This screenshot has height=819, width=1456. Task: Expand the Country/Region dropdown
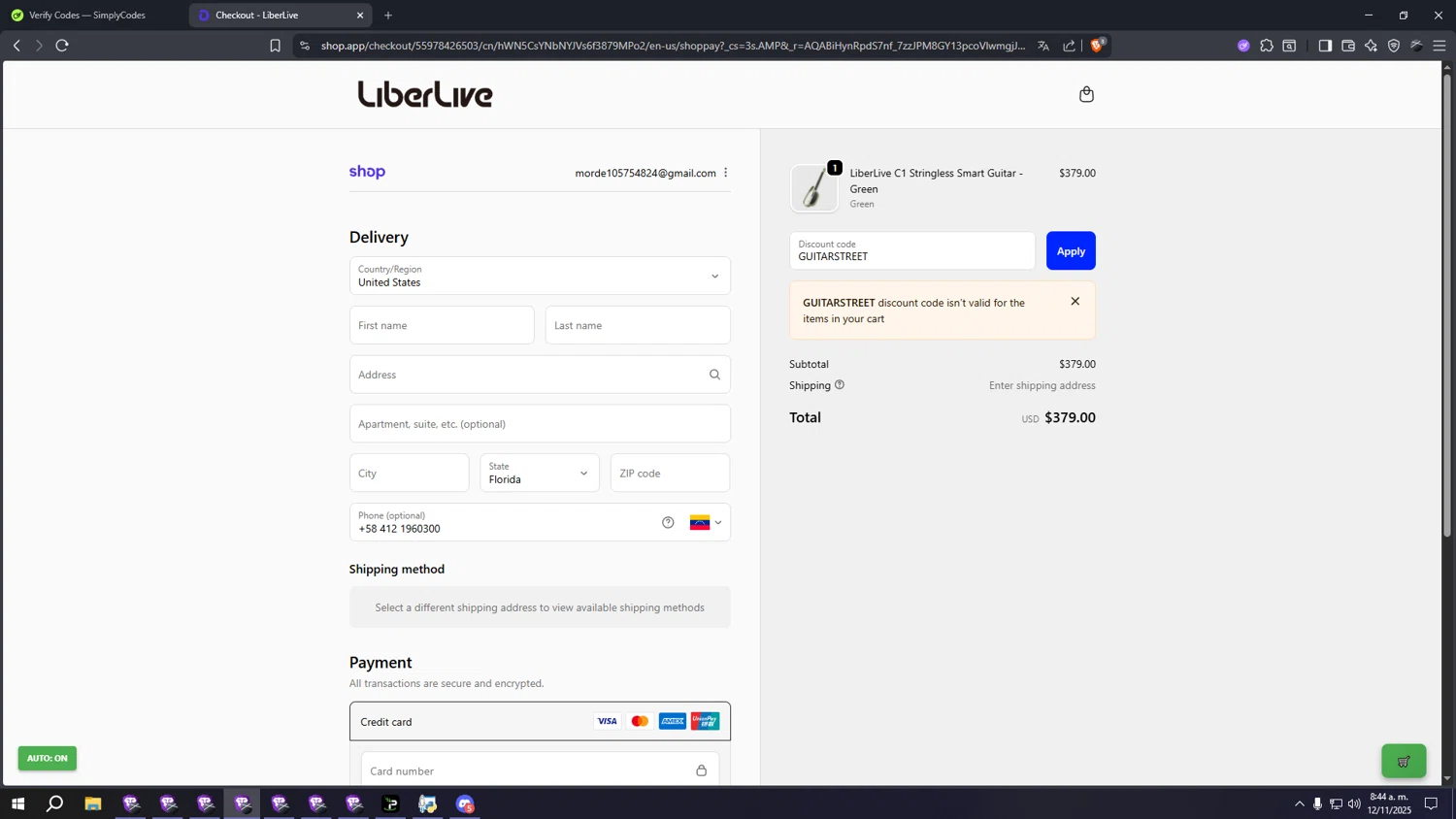pos(540,276)
